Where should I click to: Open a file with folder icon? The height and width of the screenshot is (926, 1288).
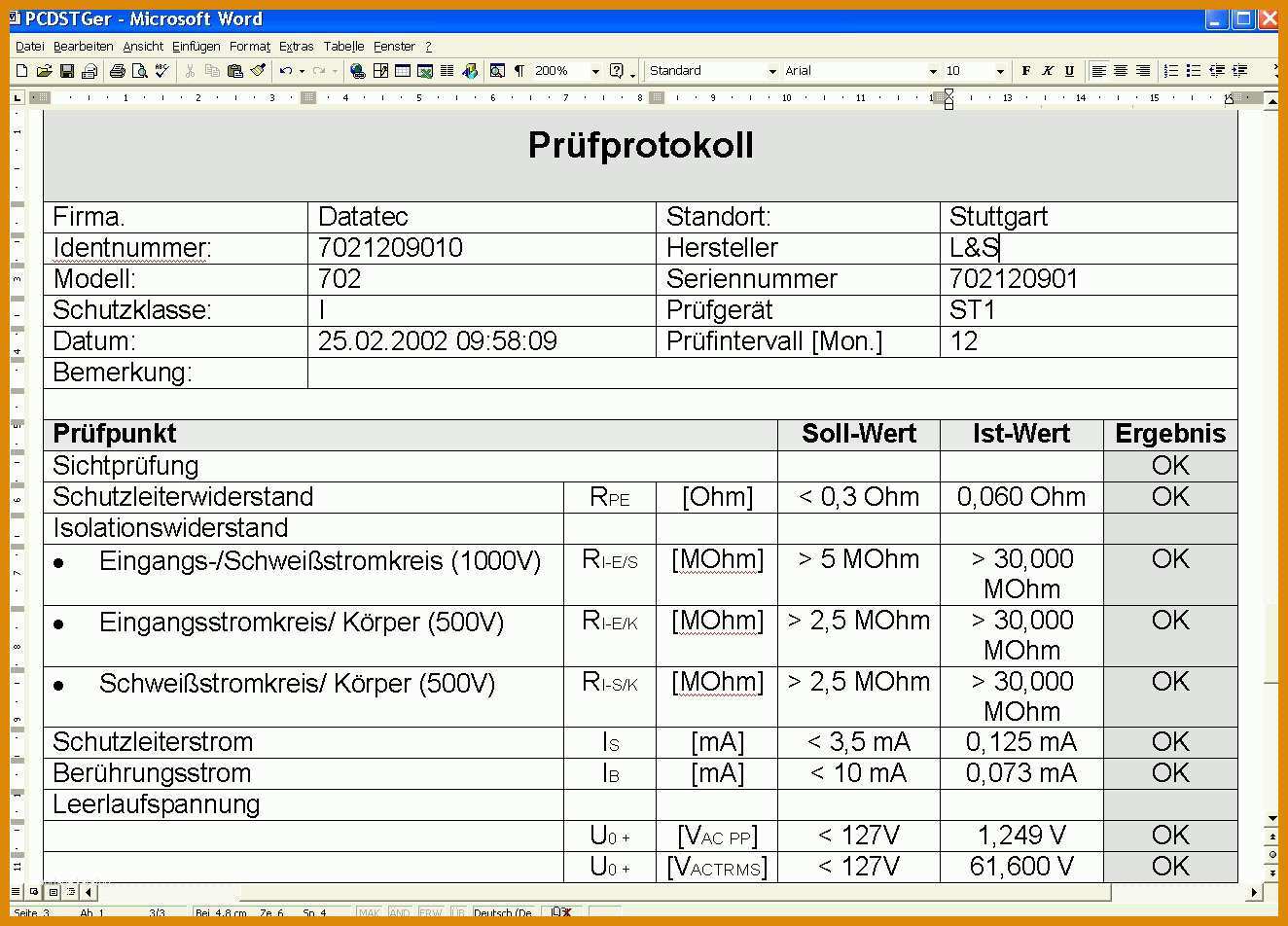[44, 71]
